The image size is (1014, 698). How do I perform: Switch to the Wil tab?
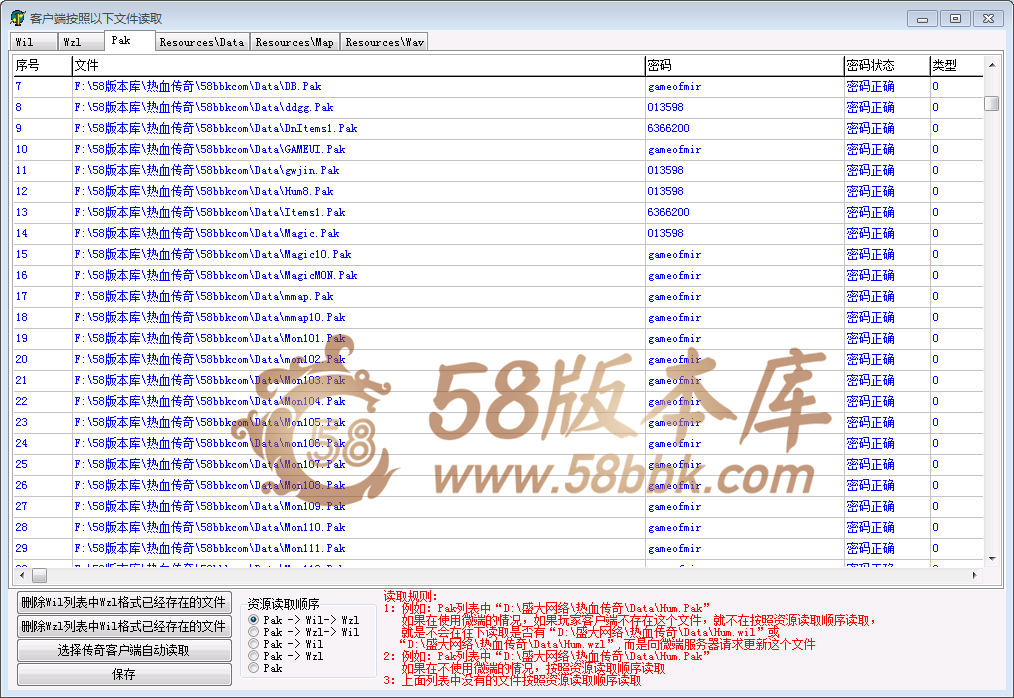(x=25, y=42)
